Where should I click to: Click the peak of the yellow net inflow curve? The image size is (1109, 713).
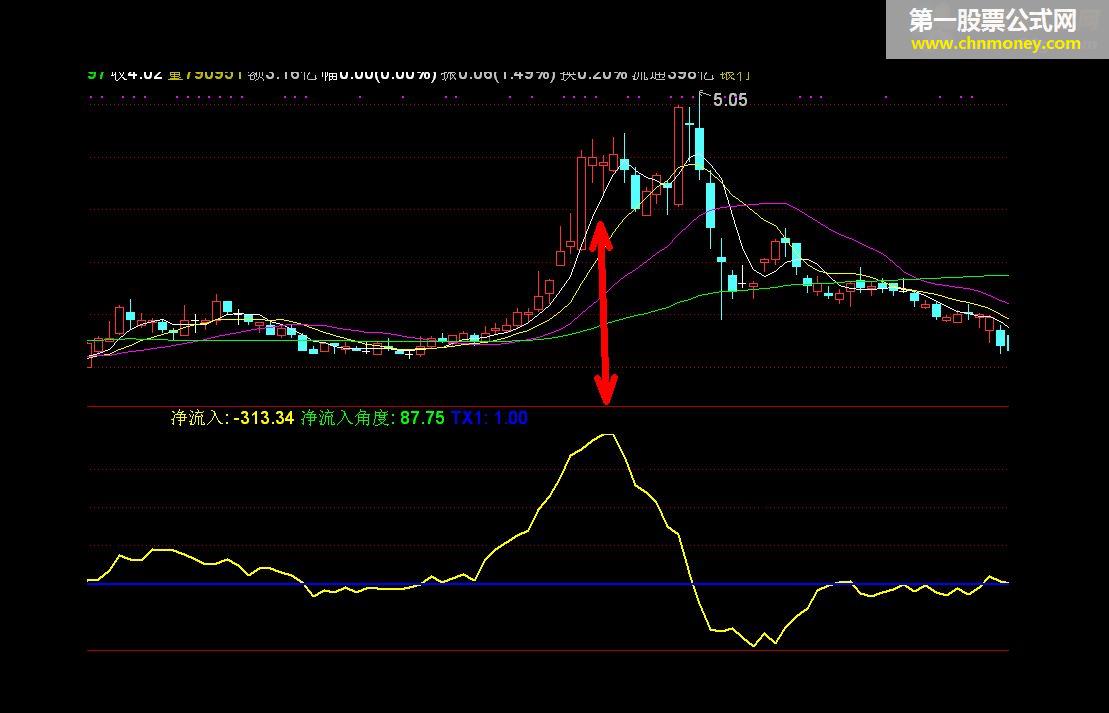pyautogui.click(x=608, y=434)
